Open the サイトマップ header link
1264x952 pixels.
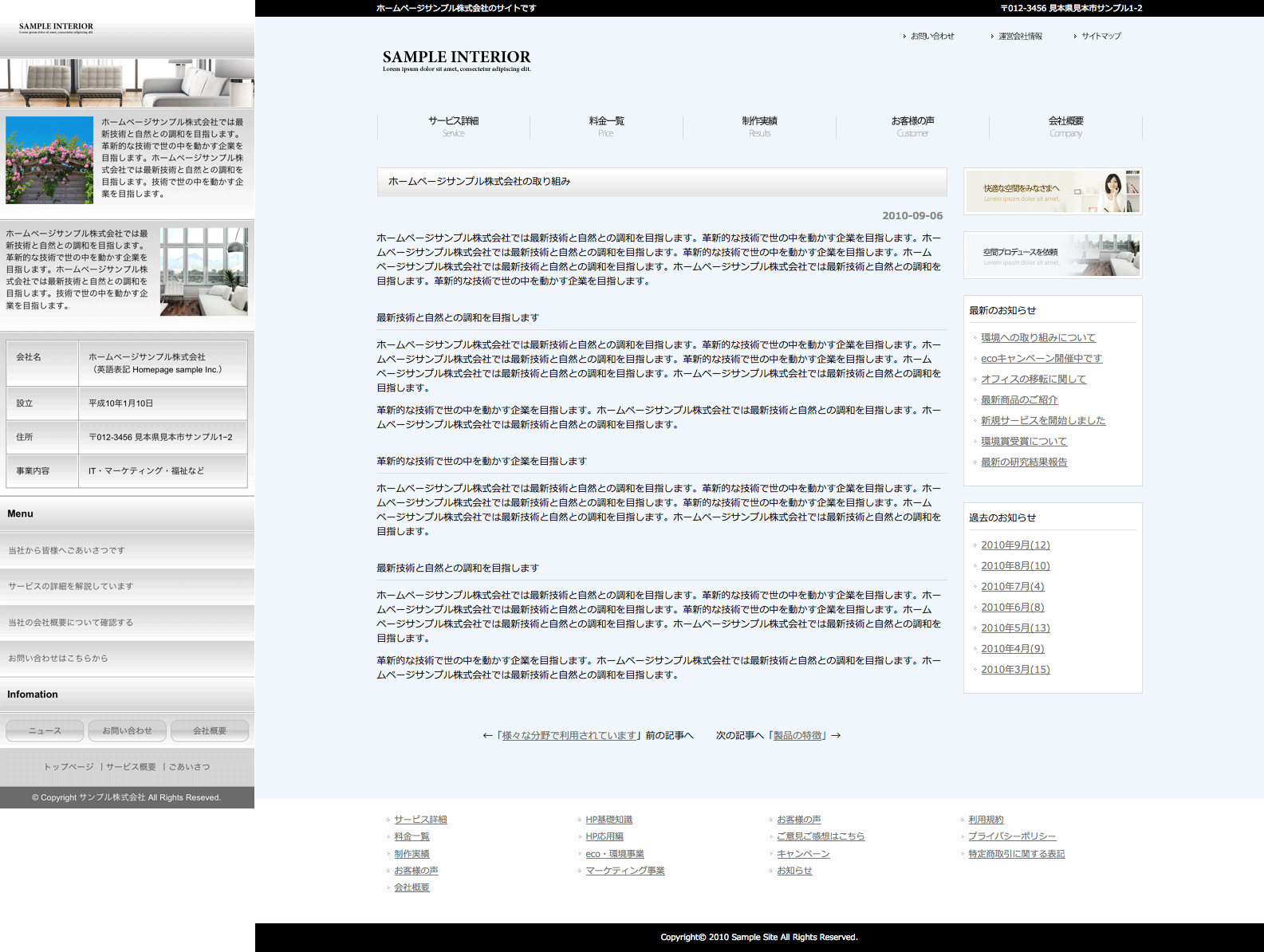coord(1101,36)
